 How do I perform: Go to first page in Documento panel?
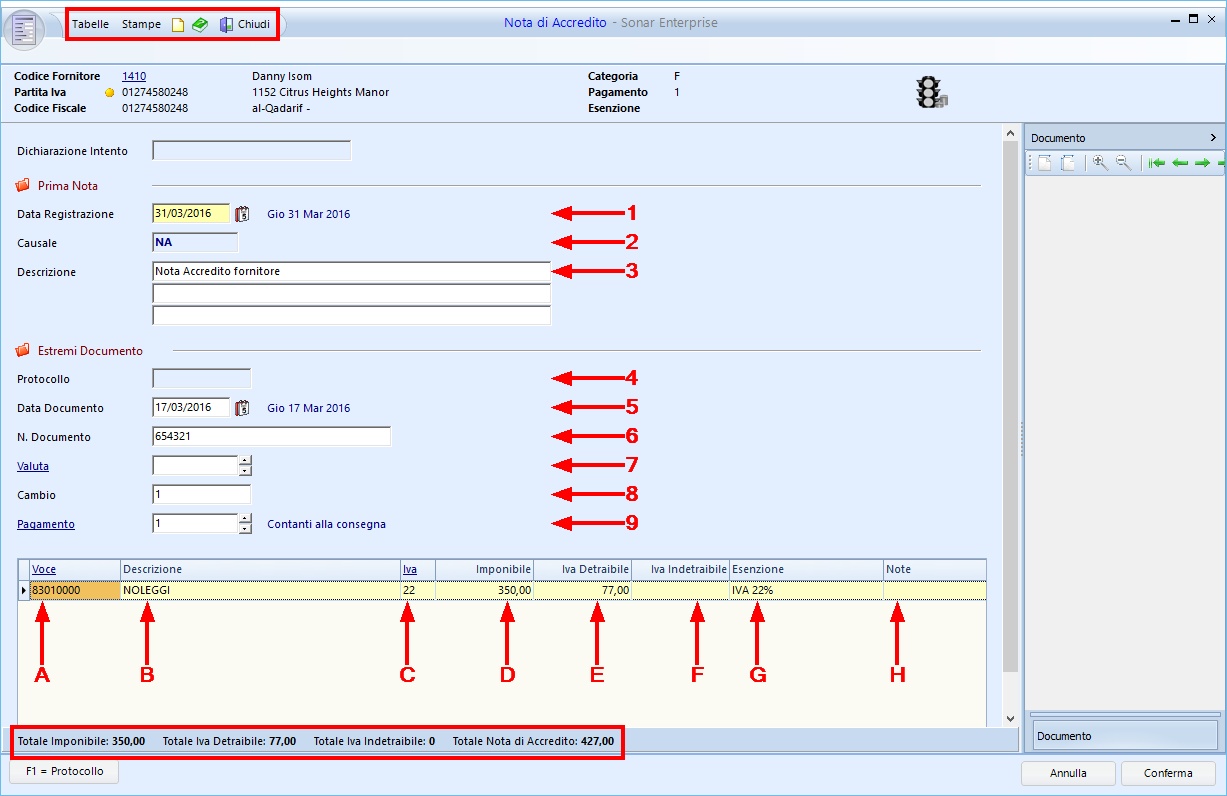pyautogui.click(x=1157, y=163)
